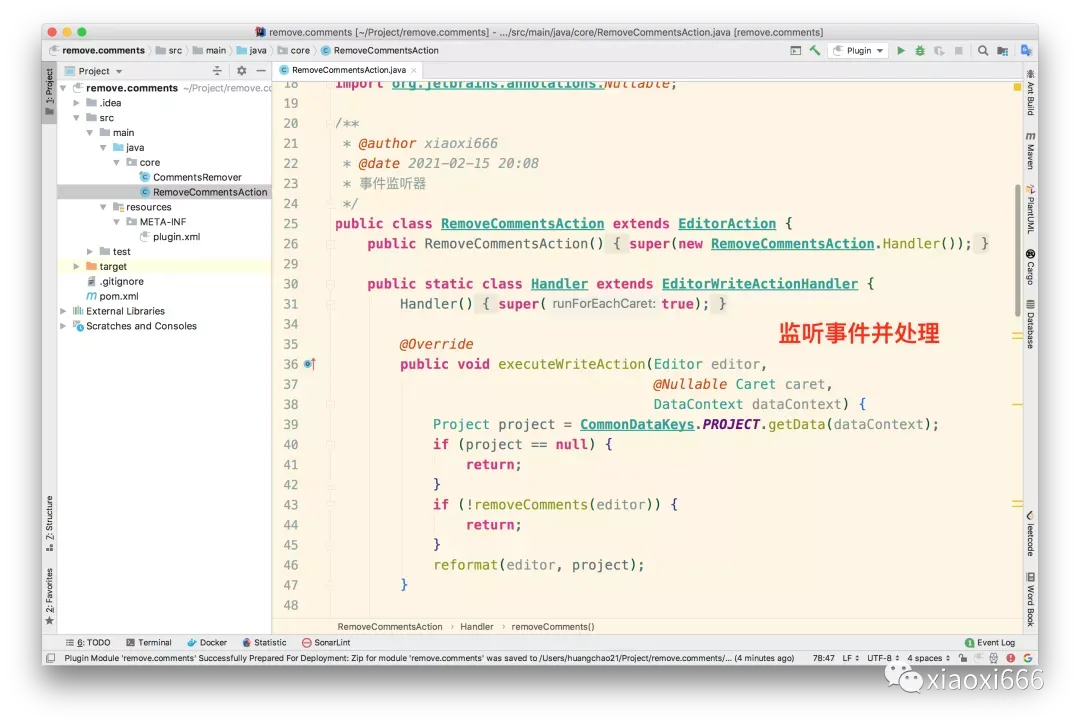Open the Docker tool window

coord(208,642)
